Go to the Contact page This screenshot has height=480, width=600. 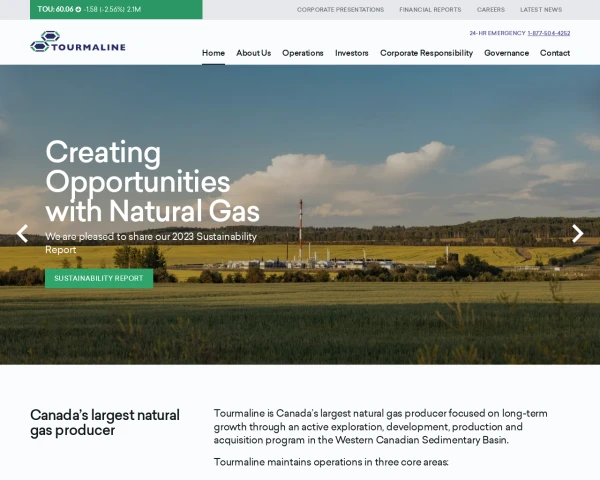tap(555, 53)
